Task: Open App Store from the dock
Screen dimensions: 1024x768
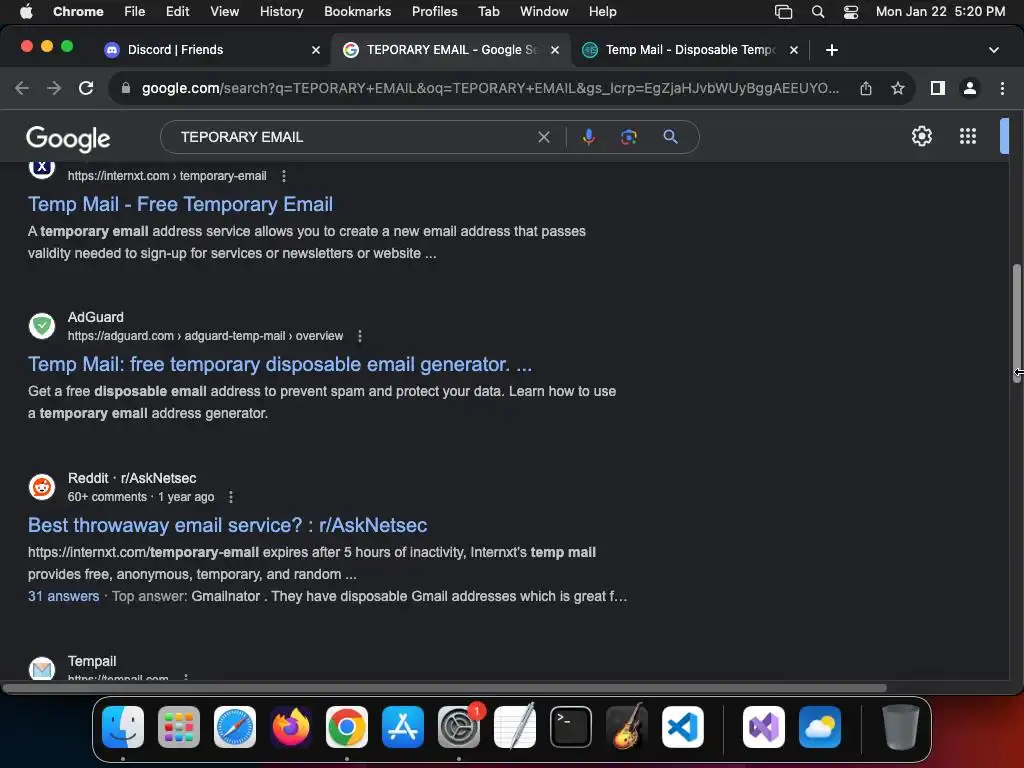Action: pyautogui.click(x=403, y=727)
